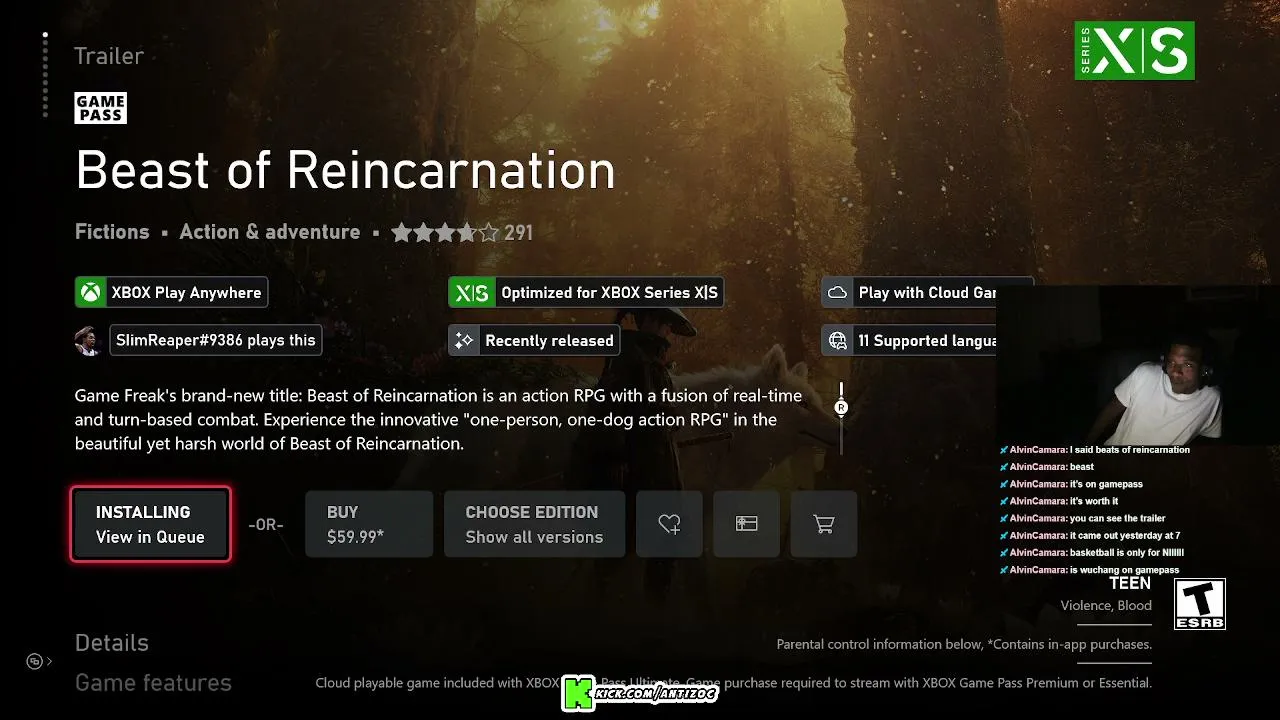Screen dimensions: 1280x720
Task: Open the redeem code card icon button
Action: (747, 523)
